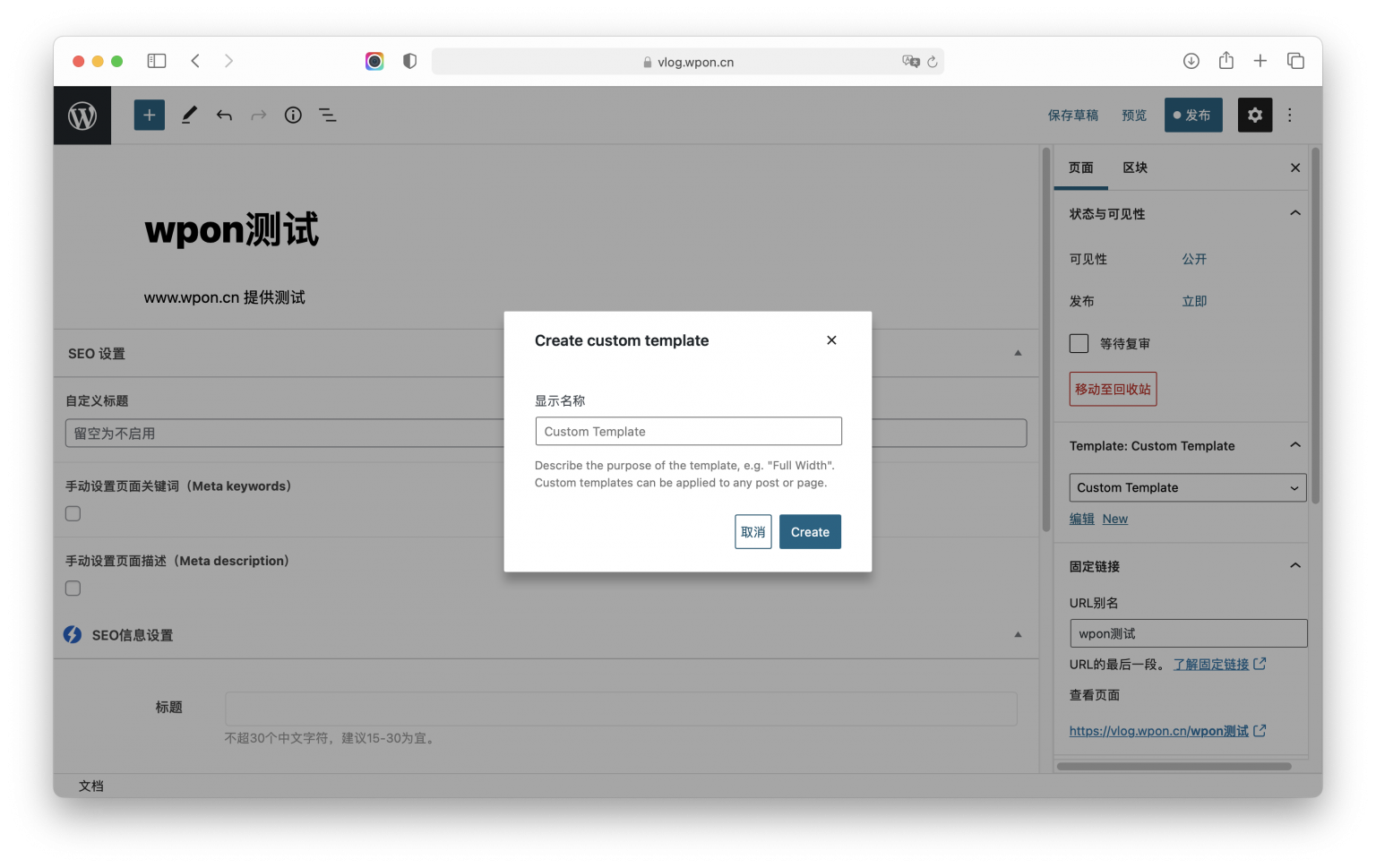The image size is (1376, 868).
Task: Go forward in Safari
Action: [x=228, y=61]
